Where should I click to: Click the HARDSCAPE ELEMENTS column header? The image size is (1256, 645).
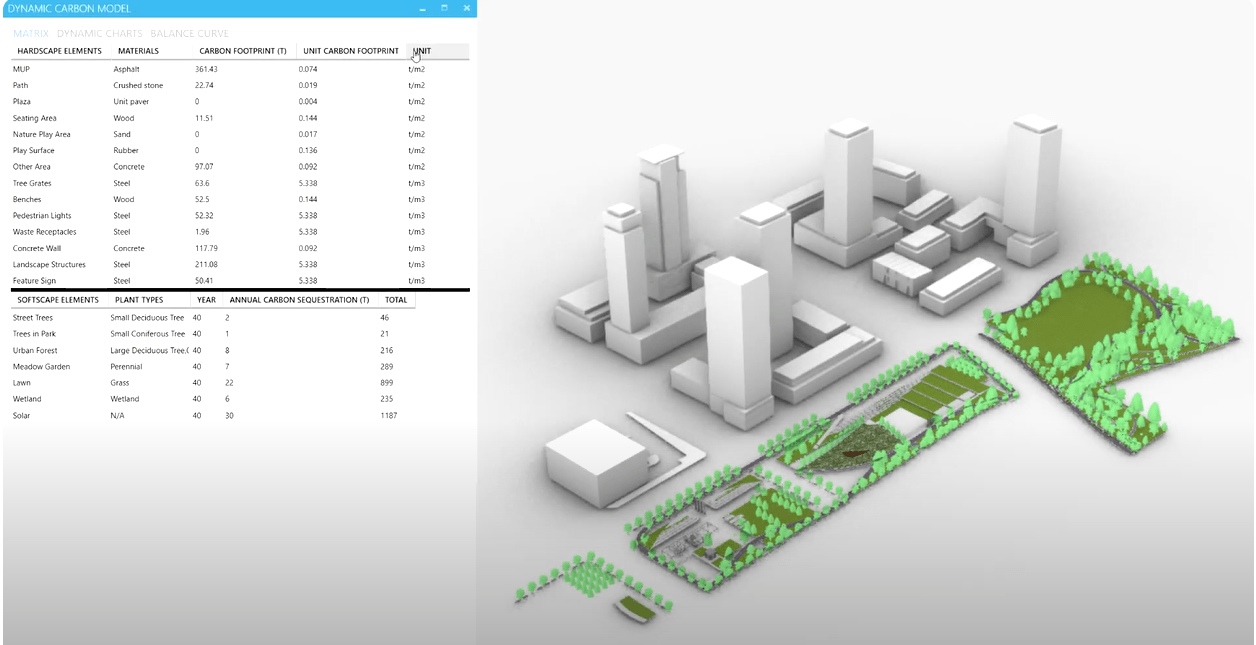59,51
